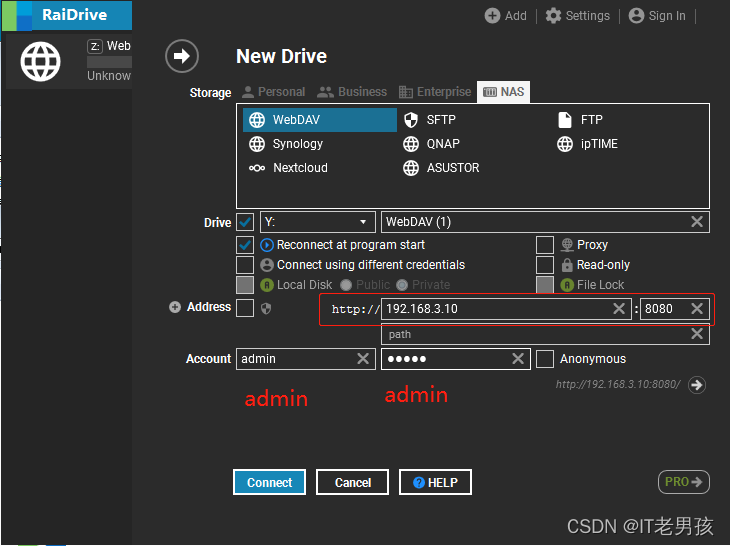Clear the admin account name field
The image size is (730, 546).
coord(363,358)
